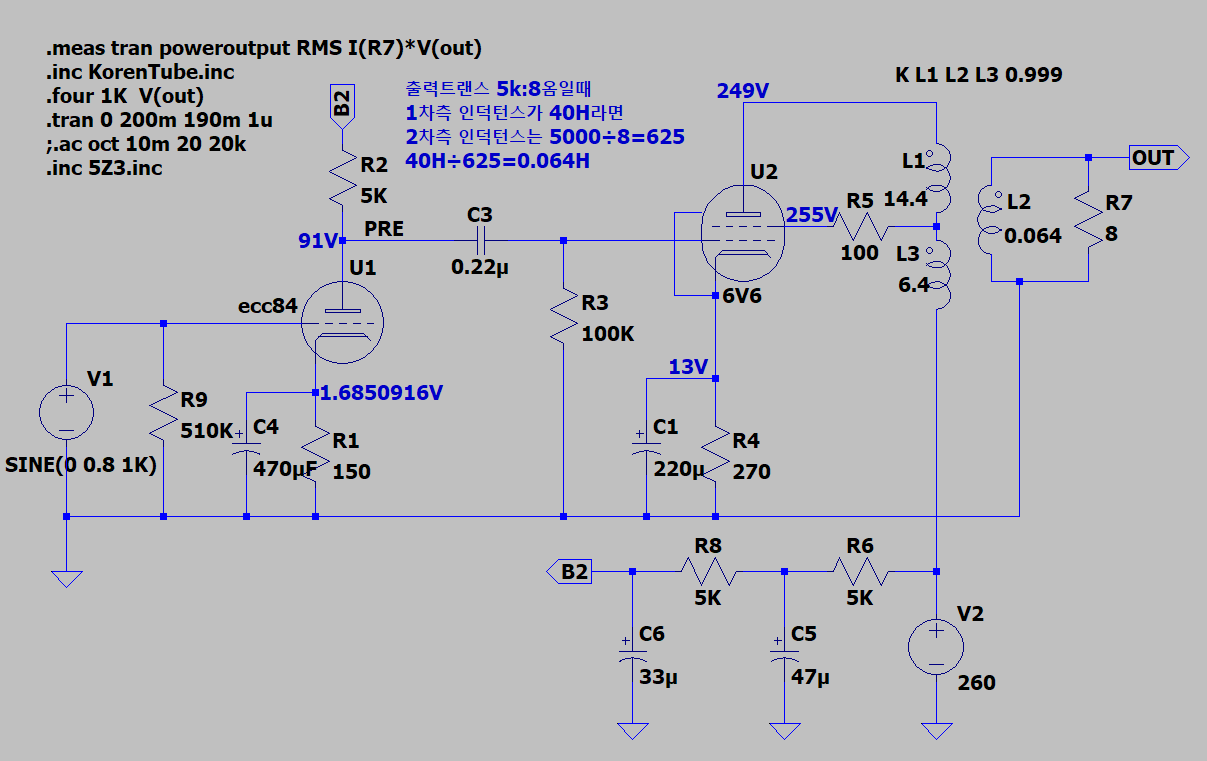Click the R3 100K grid resistor symbol

(x=564, y=316)
